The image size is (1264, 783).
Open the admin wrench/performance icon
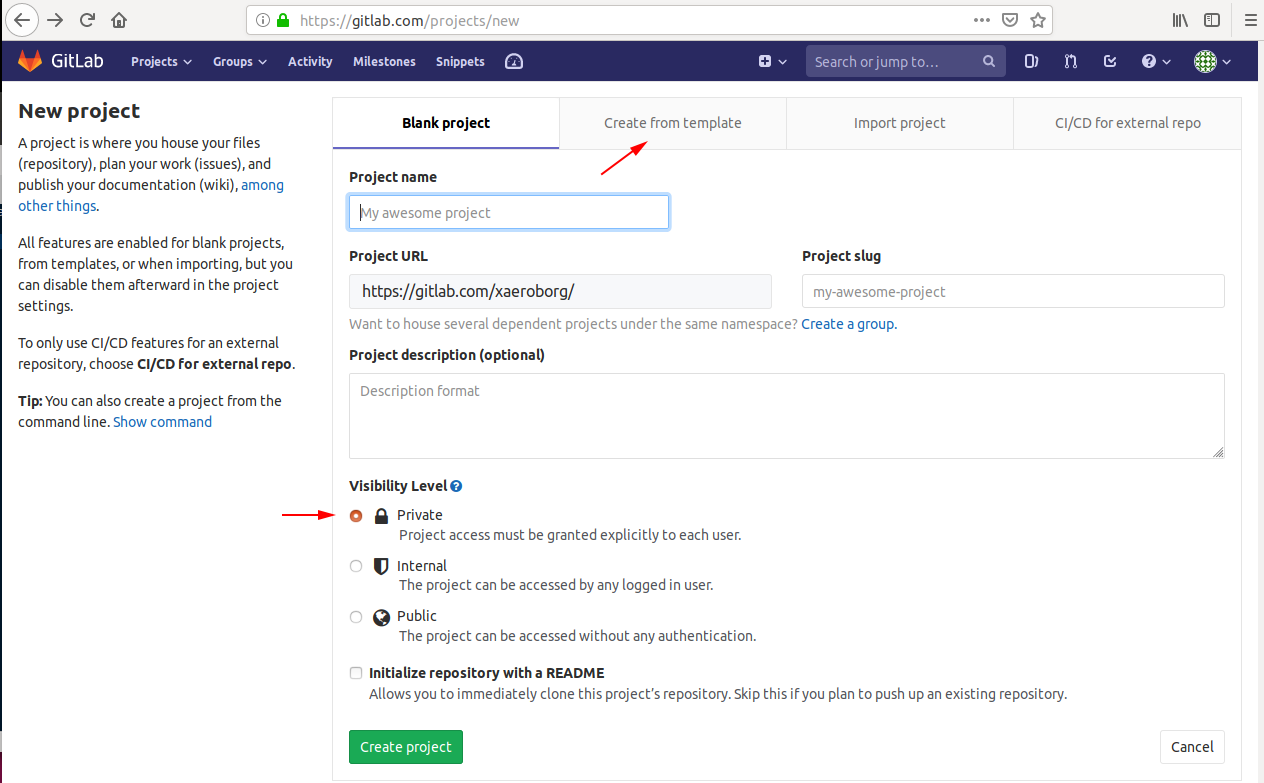514,61
